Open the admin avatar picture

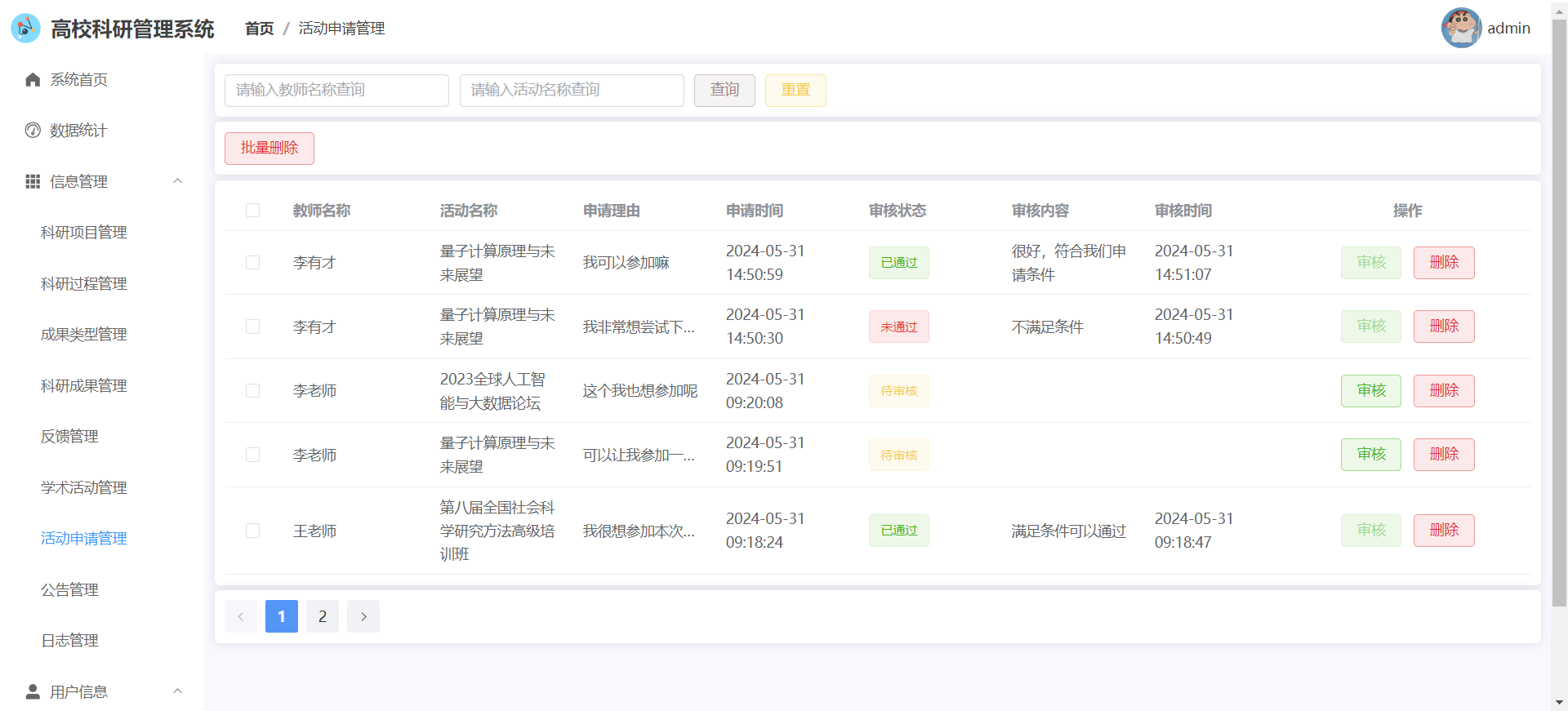[x=1461, y=28]
